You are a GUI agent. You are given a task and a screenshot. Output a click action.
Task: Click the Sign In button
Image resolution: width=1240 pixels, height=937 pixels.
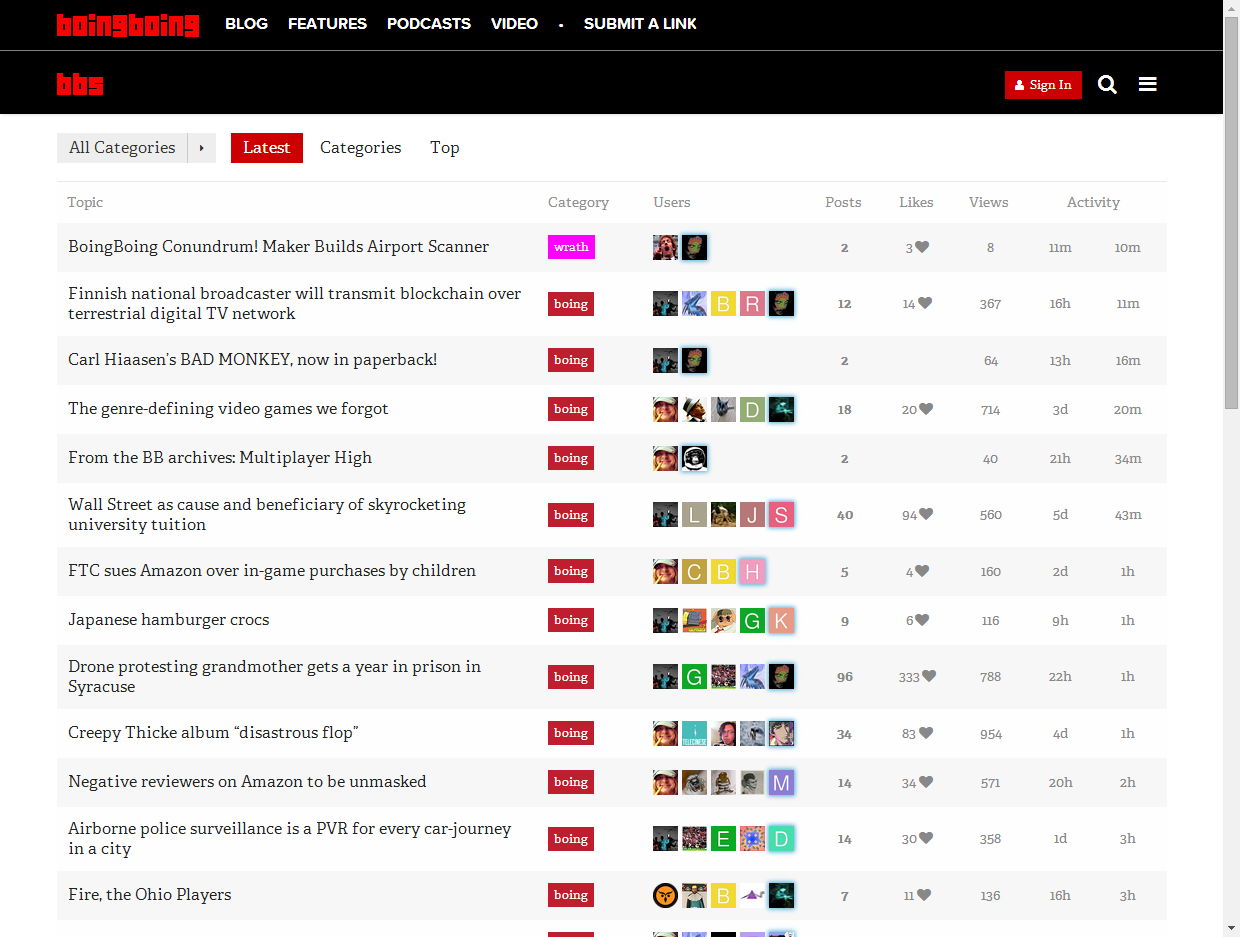coord(1043,85)
